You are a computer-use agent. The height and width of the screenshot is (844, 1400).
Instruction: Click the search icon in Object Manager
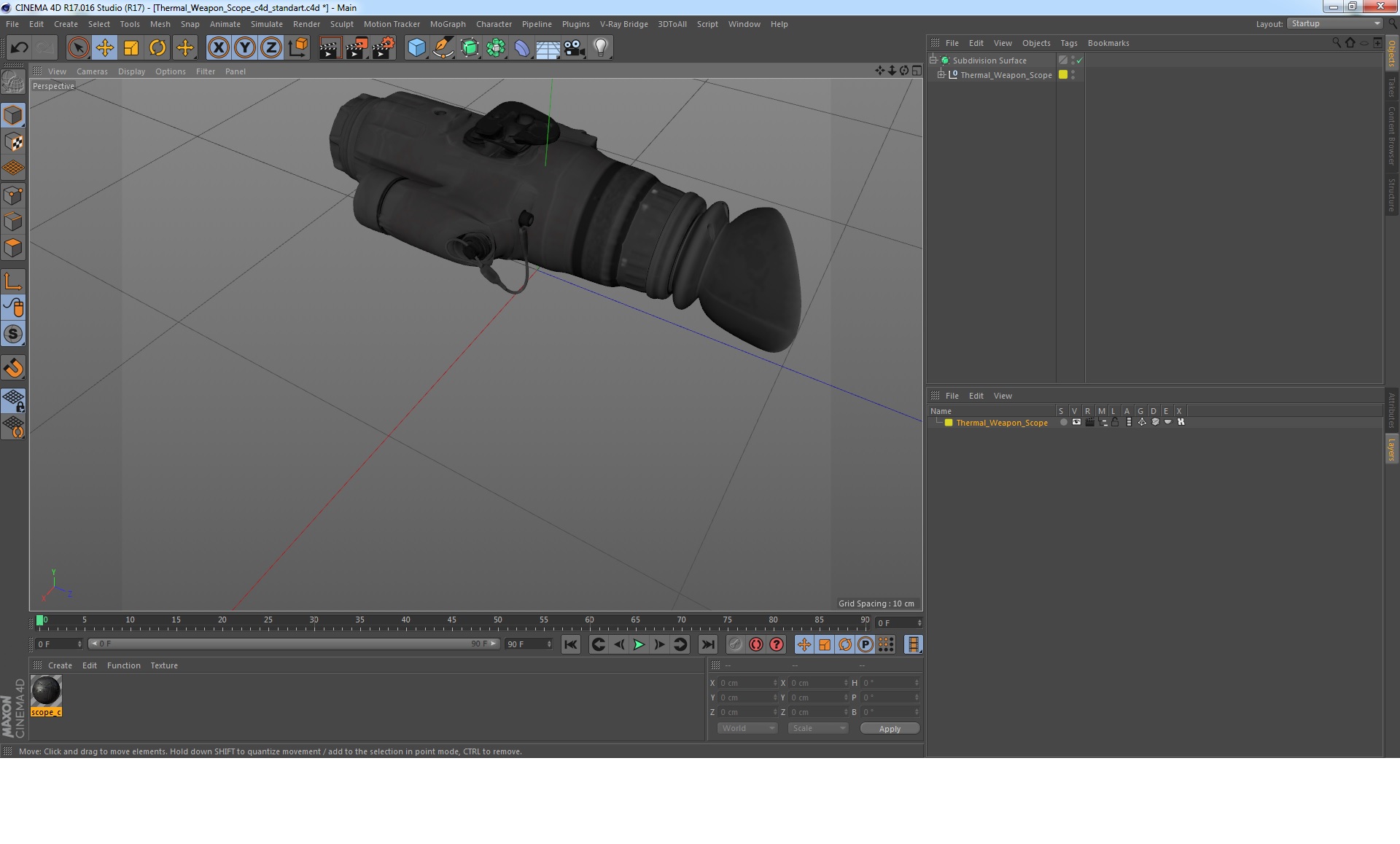click(1337, 42)
